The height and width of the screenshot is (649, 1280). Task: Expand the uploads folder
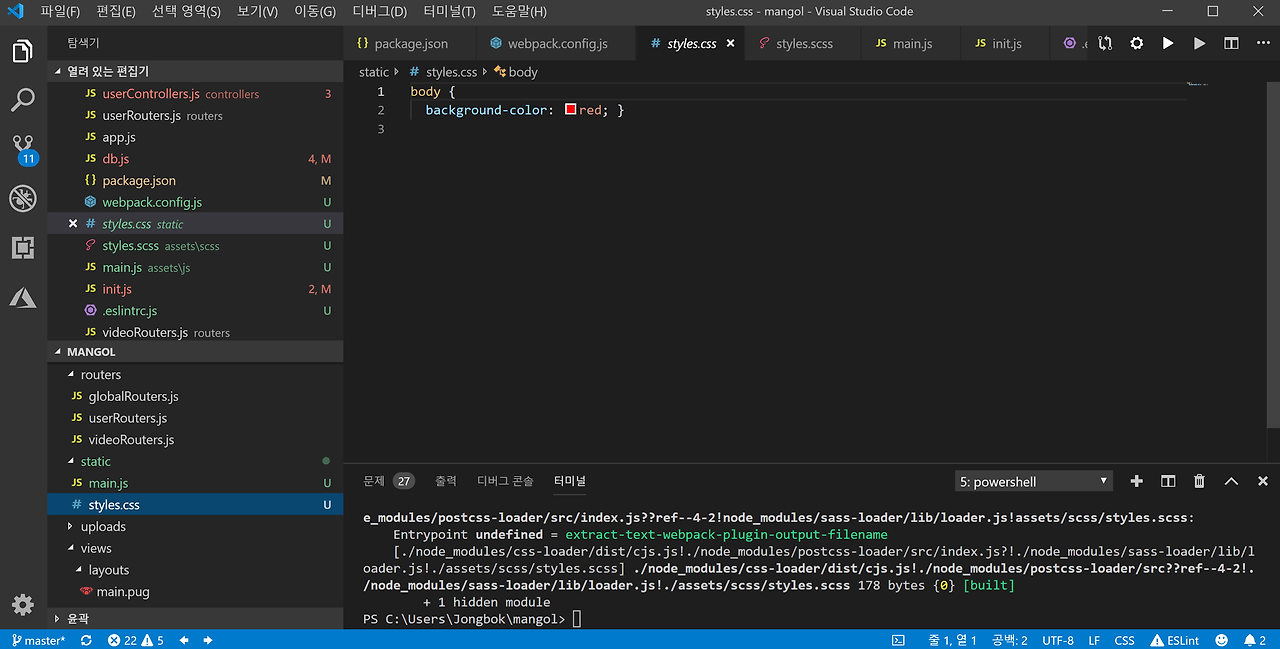point(103,527)
